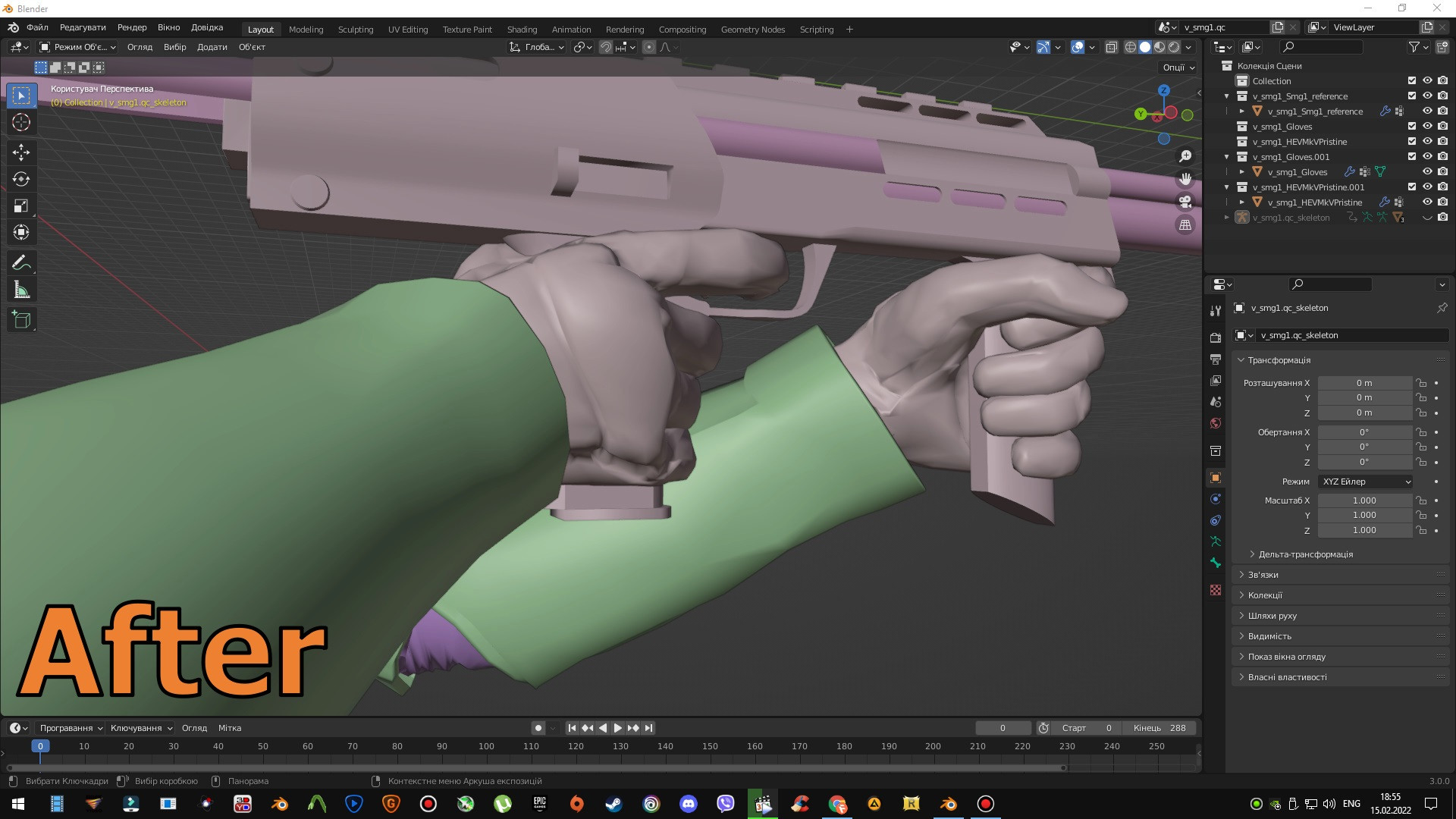The height and width of the screenshot is (819, 1456).
Task: Click the Масштаб X value slider
Action: 1365,500
